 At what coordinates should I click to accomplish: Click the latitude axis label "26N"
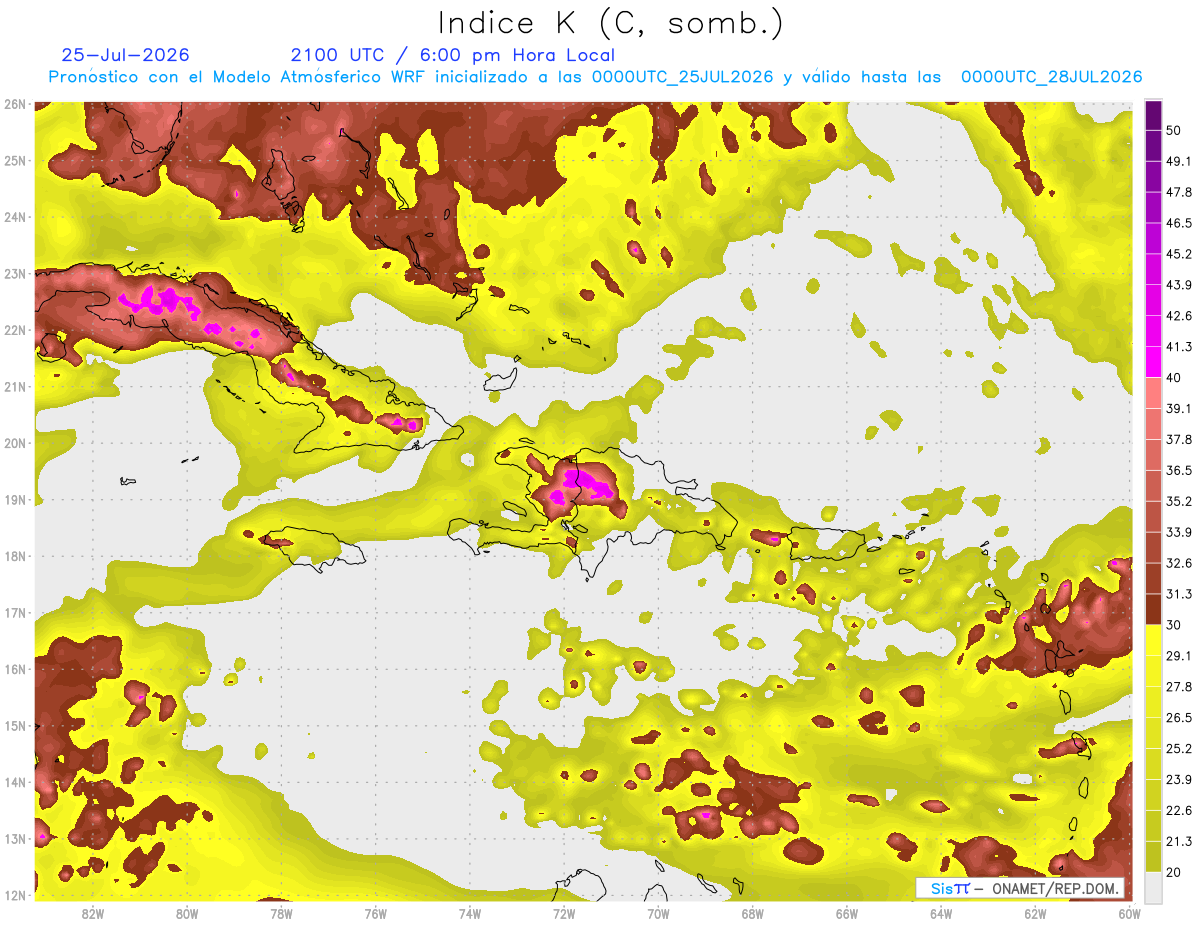click(15, 104)
